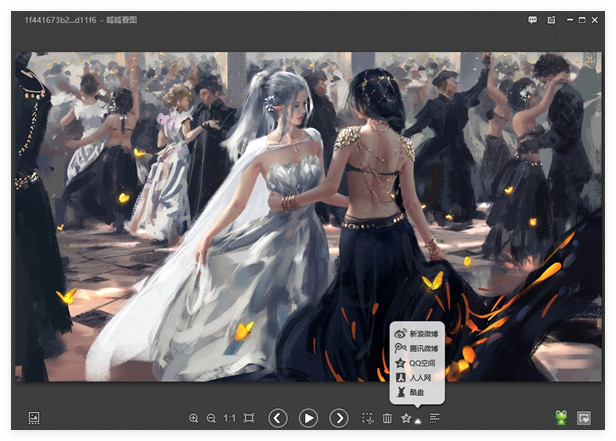Click the screenshot crop selection icon
Image resolution: width=616 pixels, height=441 pixels.
[368, 418]
